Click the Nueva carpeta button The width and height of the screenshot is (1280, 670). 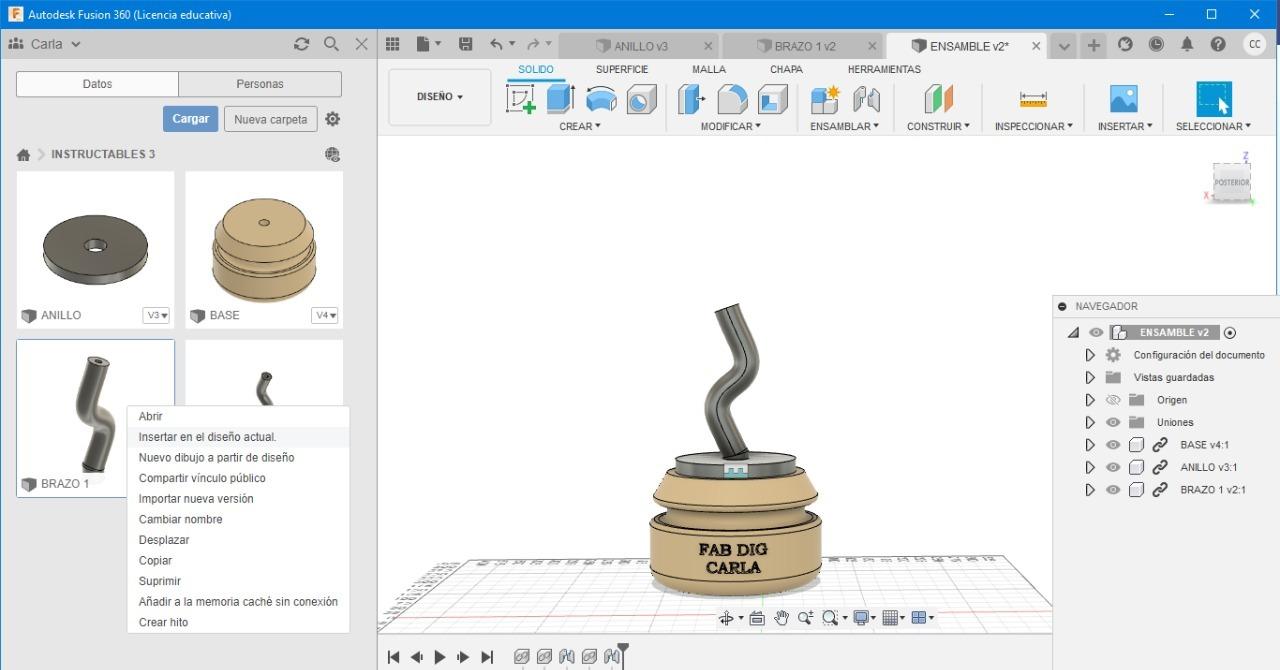pyautogui.click(x=270, y=119)
